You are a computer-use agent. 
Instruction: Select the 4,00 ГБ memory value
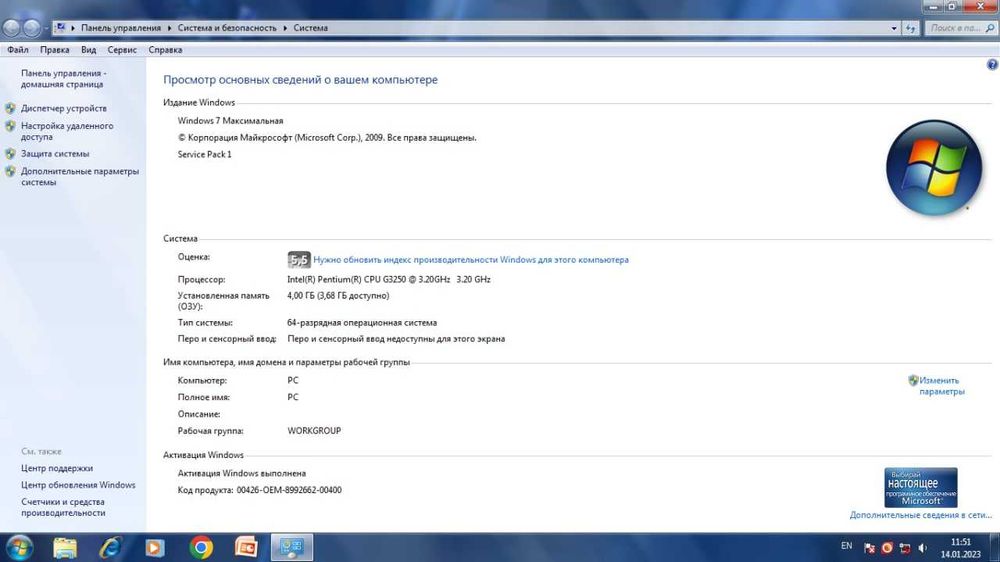[x=338, y=296]
